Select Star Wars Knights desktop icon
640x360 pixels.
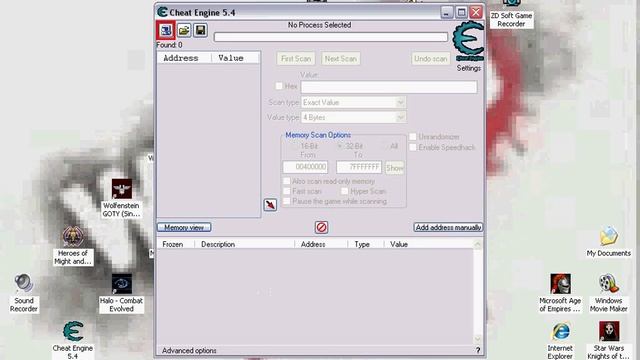pos(609,341)
